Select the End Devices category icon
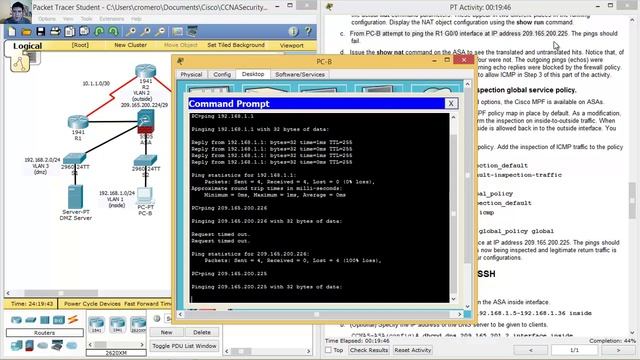 point(17,346)
